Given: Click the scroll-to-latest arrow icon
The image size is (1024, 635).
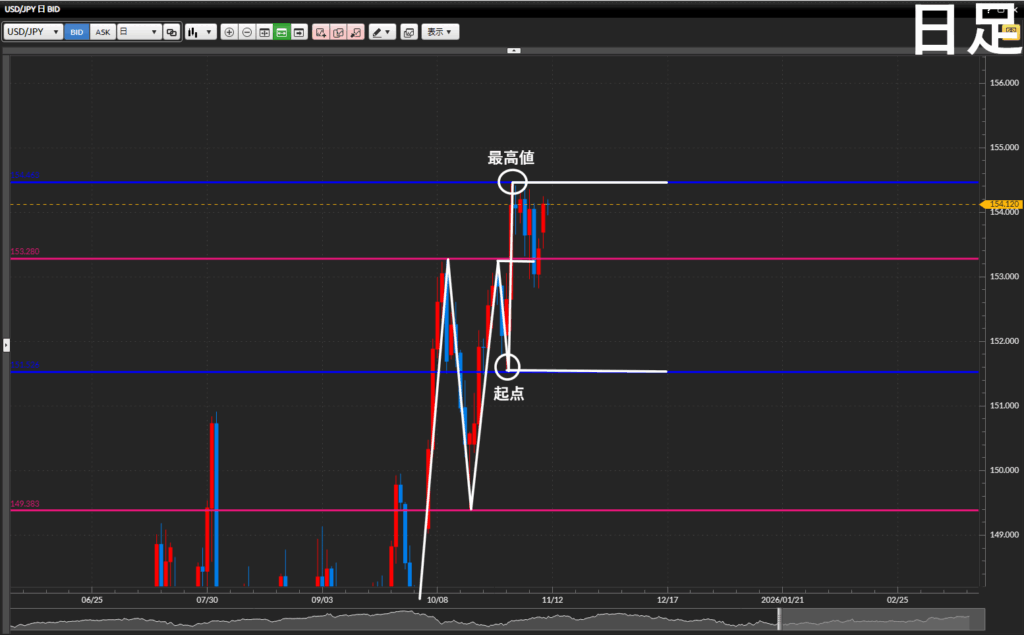Looking at the screenshot, I should tap(299, 32).
